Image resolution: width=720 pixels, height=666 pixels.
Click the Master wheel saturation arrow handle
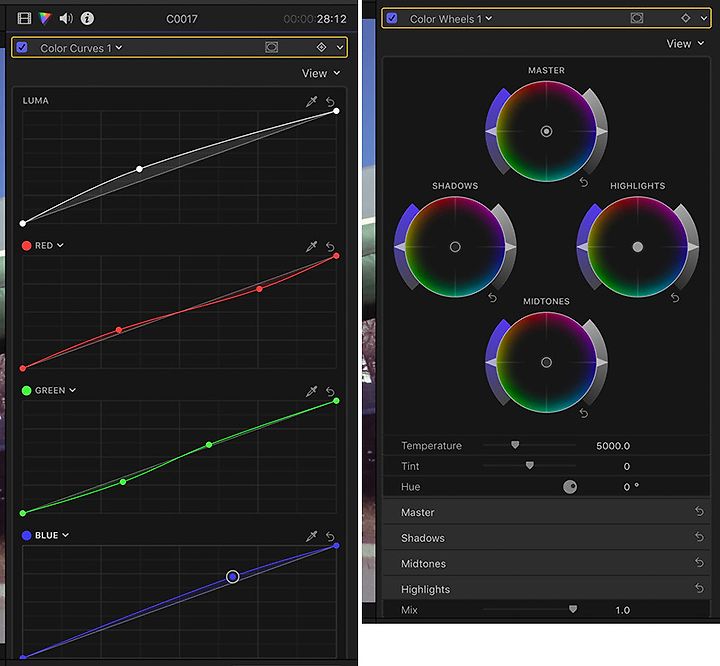(491, 132)
